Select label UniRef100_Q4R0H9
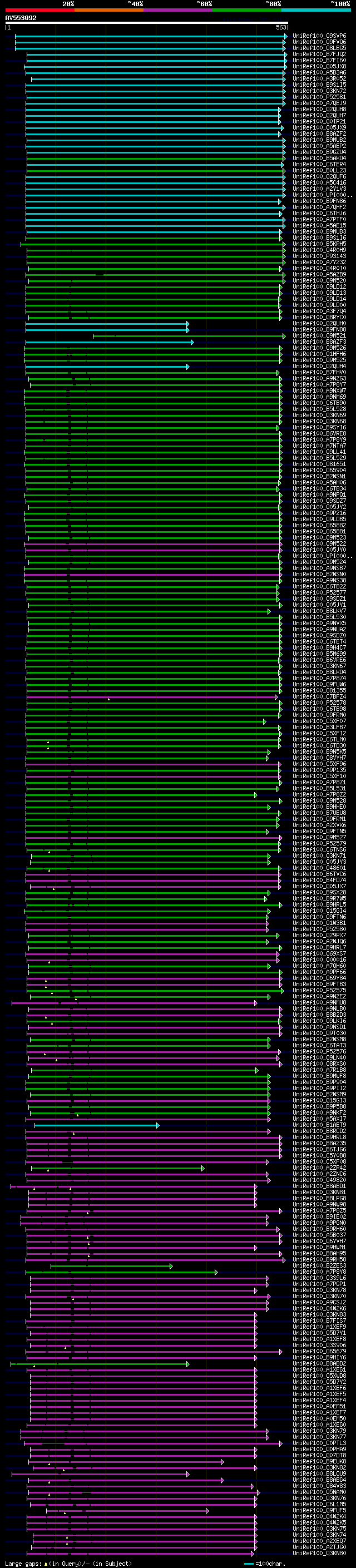The width and height of the screenshot is (356, 1568). [319, 250]
